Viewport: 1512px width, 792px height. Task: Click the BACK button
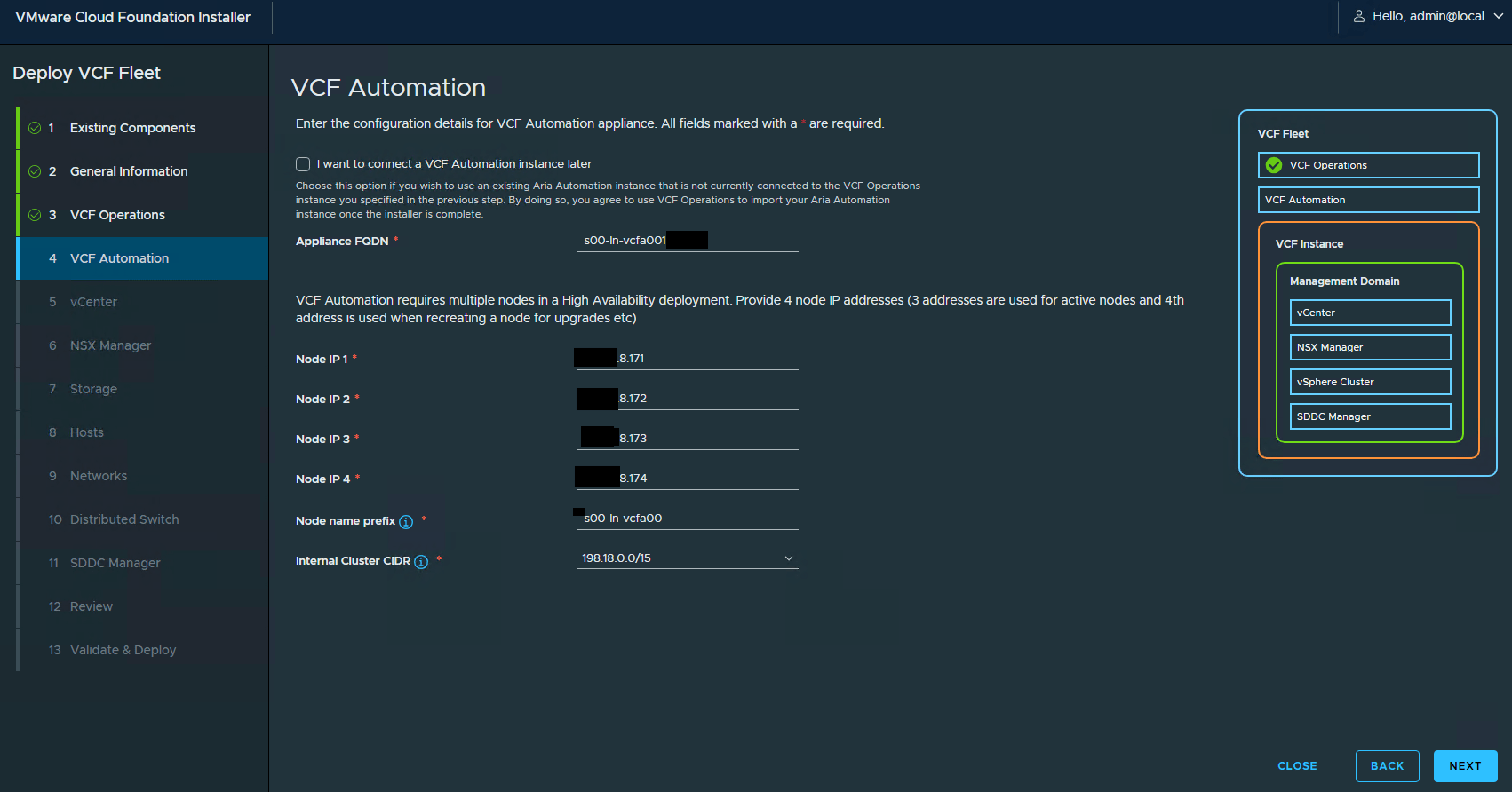coord(1388,766)
